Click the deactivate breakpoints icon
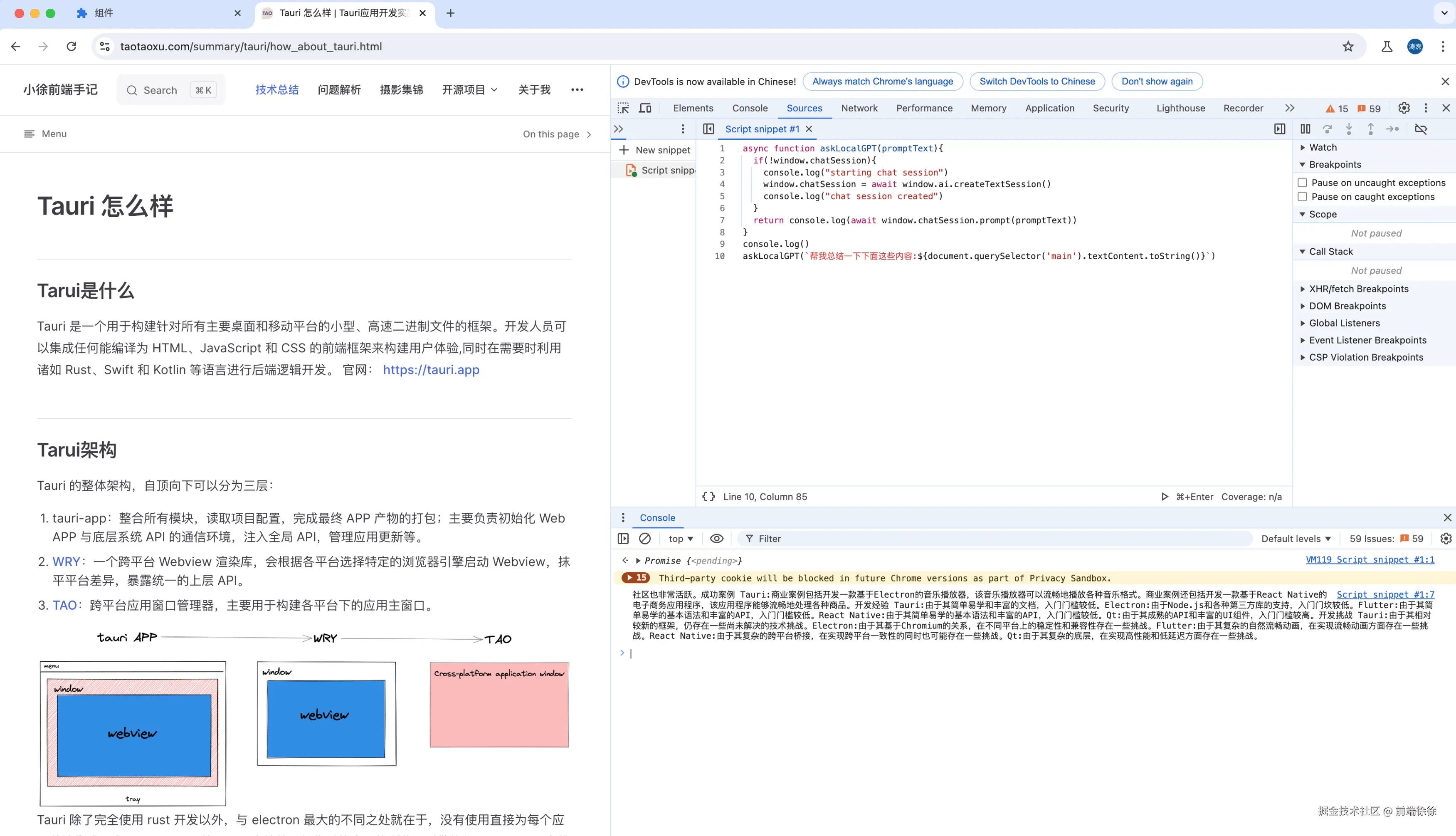The image size is (1456, 836). click(1421, 129)
